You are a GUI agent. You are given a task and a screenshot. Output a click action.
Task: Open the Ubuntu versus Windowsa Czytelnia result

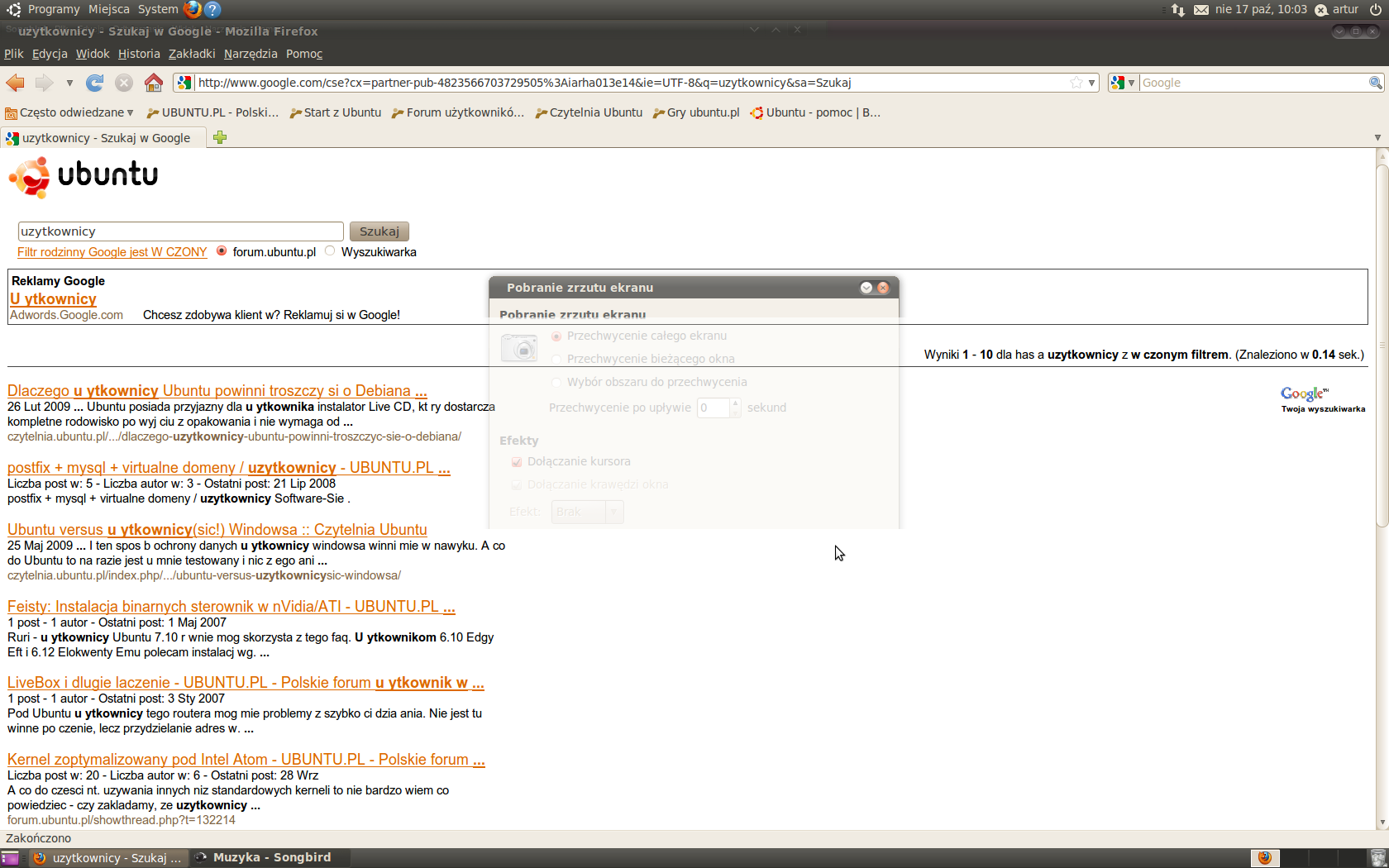[x=217, y=529]
